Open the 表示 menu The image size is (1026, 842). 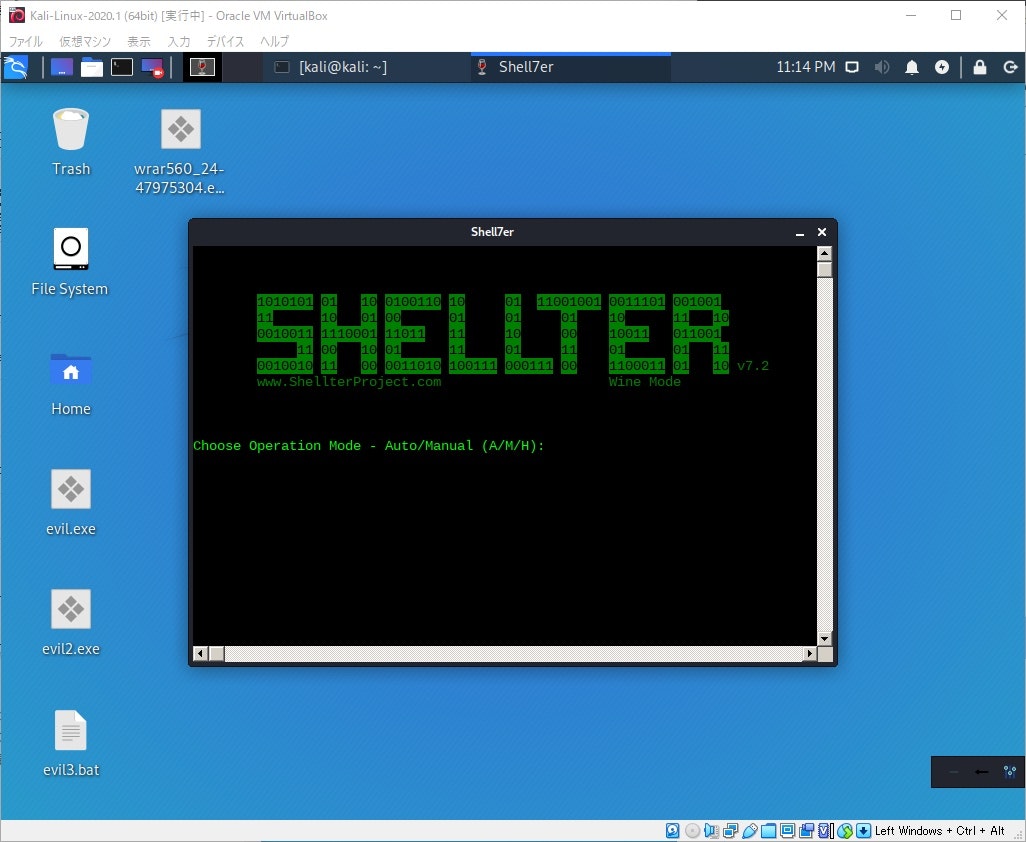(x=139, y=41)
